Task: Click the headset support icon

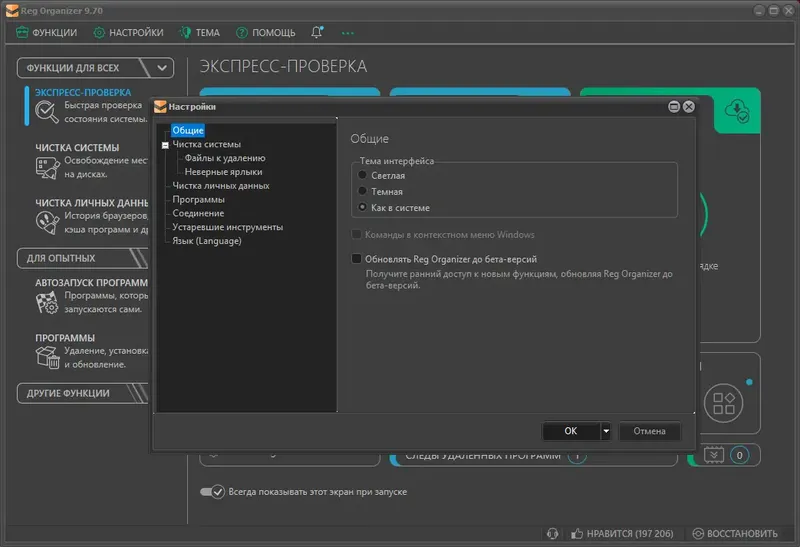Action: click(x=553, y=534)
